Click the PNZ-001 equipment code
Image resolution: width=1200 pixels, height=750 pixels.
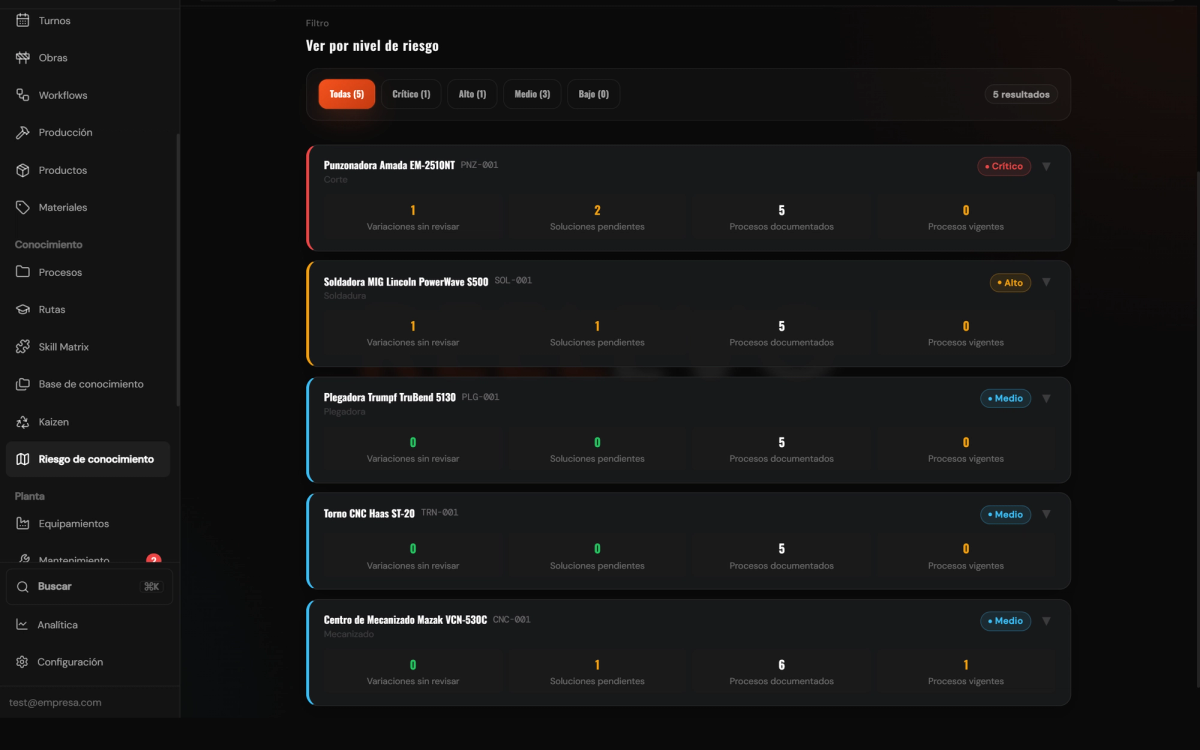[x=479, y=165]
